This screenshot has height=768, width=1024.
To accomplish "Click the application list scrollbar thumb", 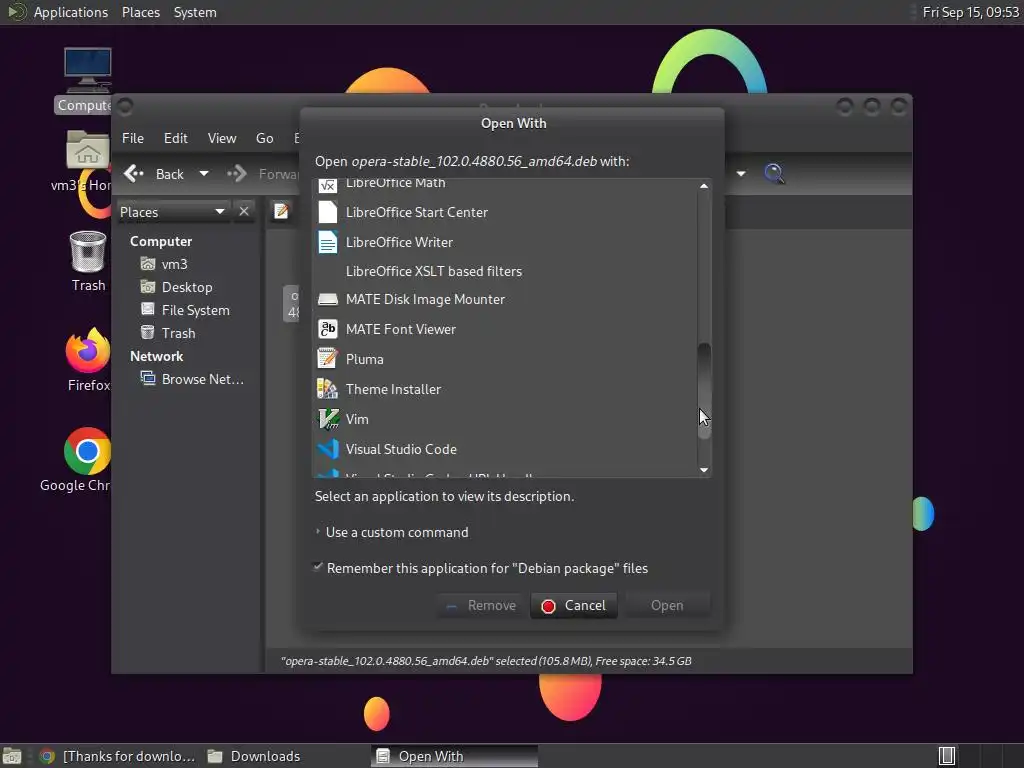I will [x=704, y=392].
